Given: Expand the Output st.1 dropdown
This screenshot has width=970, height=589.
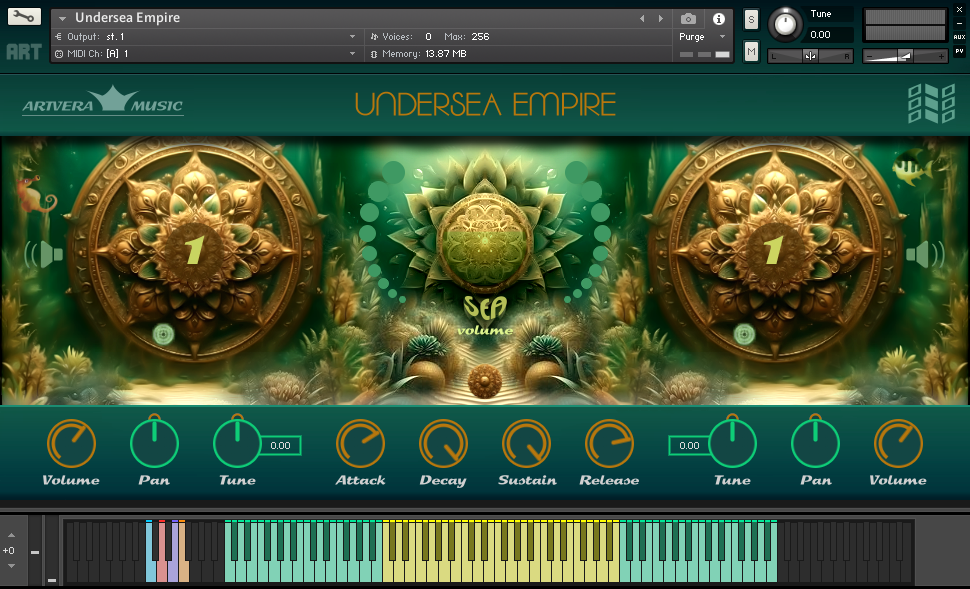Looking at the screenshot, I should click(352, 36).
